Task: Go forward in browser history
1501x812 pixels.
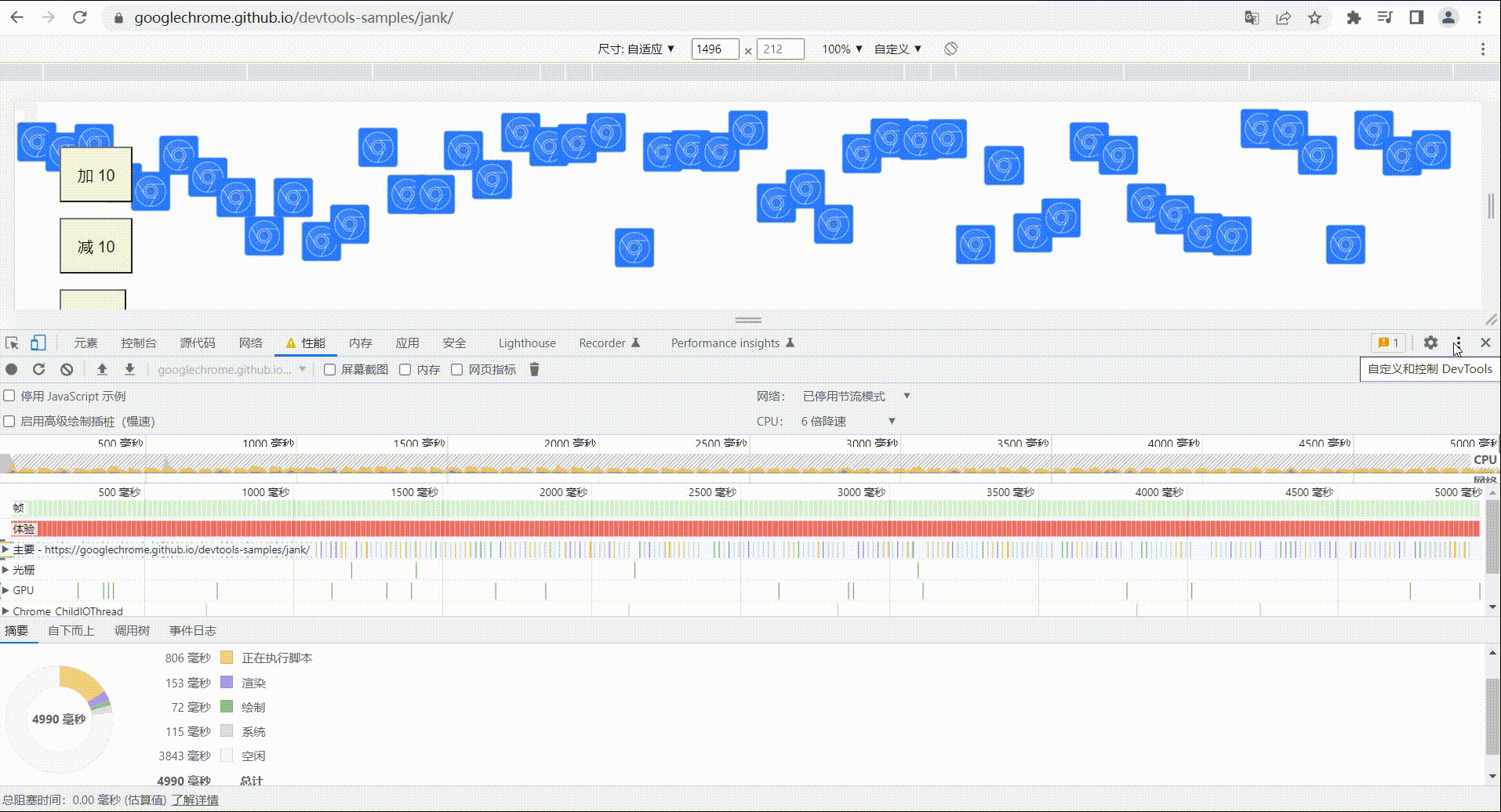Action: [x=49, y=17]
